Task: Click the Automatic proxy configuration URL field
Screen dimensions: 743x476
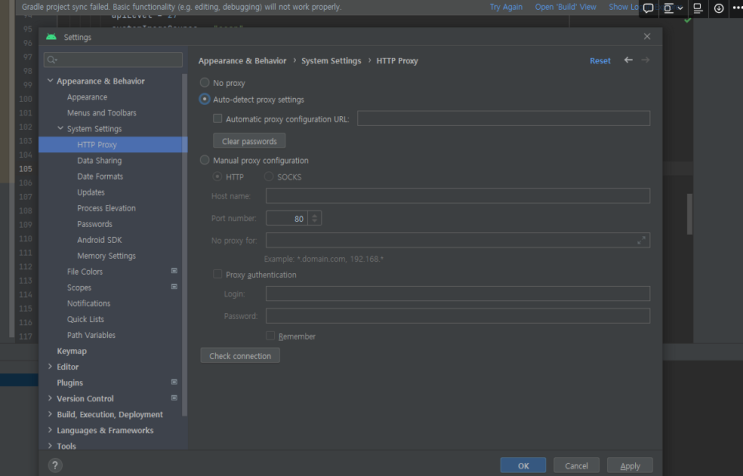Action: (x=503, y=118)
